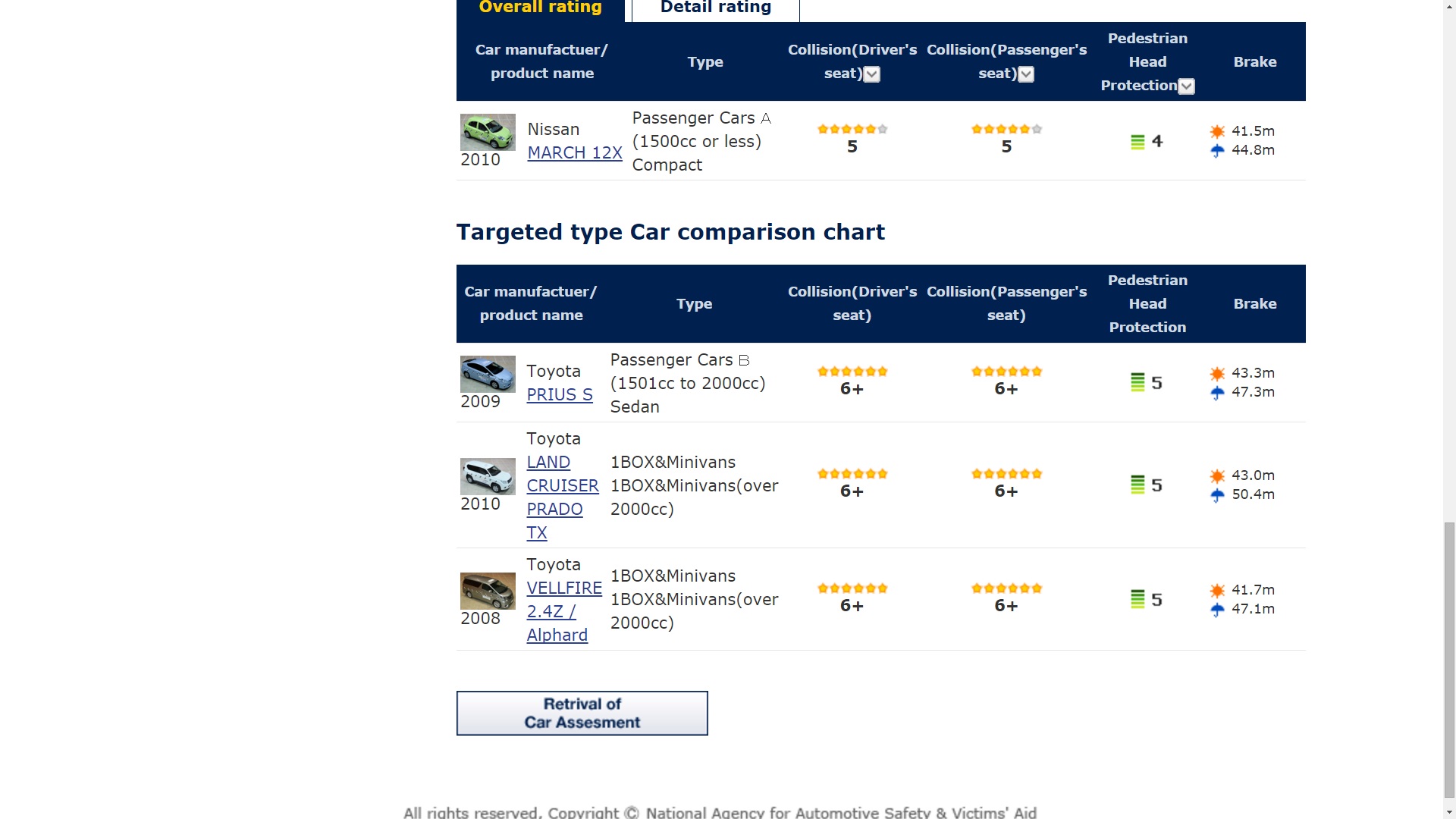Image resolution: width=1456 pixels, height=819 pixels.
Task: Open the MARCH 12X link
Action: click(x=575, y=152)
